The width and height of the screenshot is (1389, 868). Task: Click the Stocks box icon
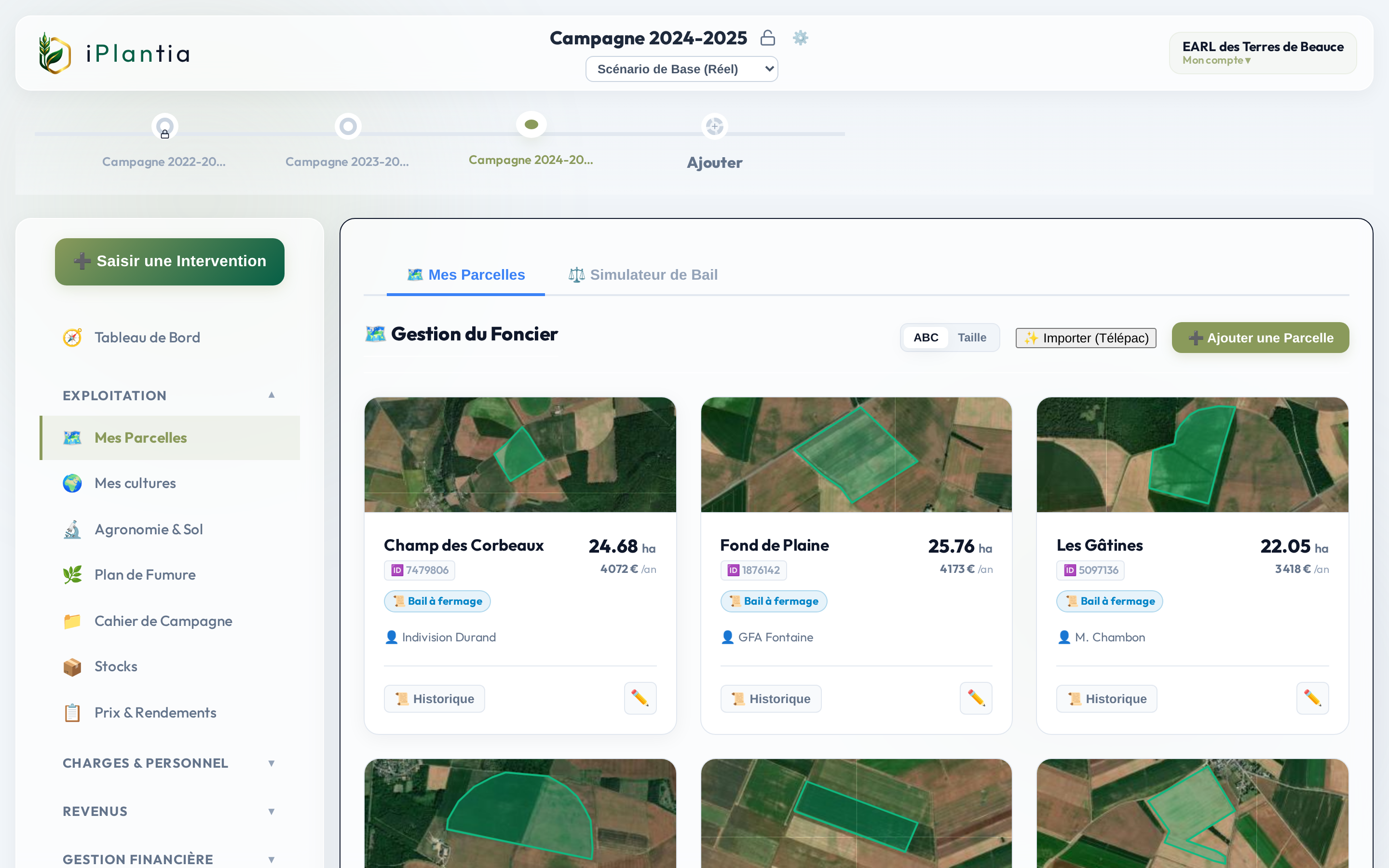click(x=72, y=666)
